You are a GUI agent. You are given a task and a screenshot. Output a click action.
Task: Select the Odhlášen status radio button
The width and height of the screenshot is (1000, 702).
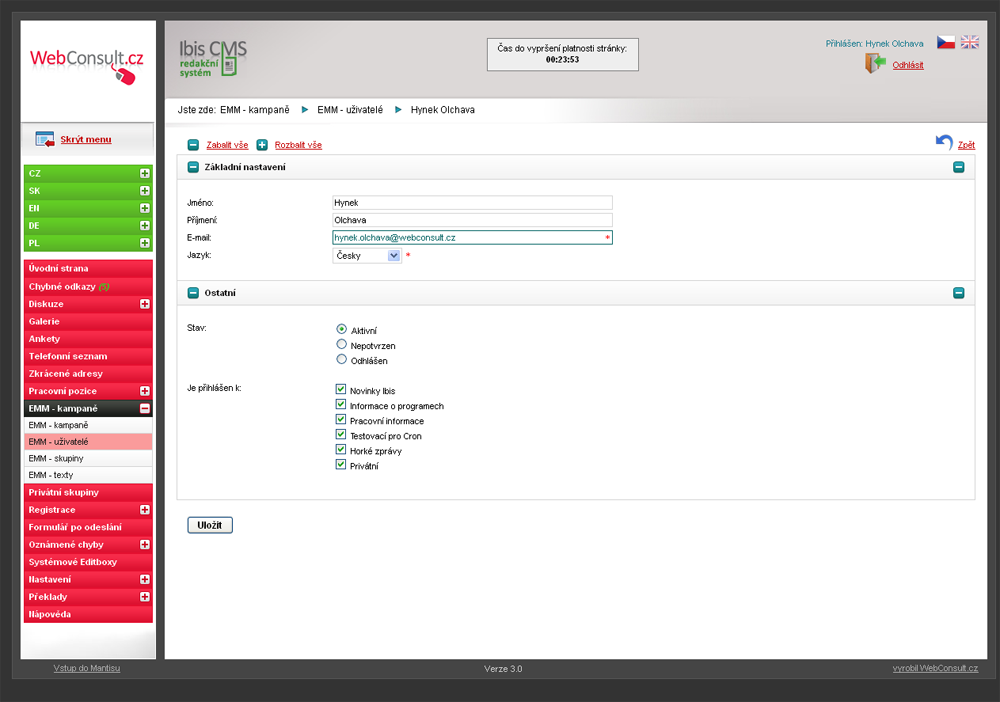341,360
